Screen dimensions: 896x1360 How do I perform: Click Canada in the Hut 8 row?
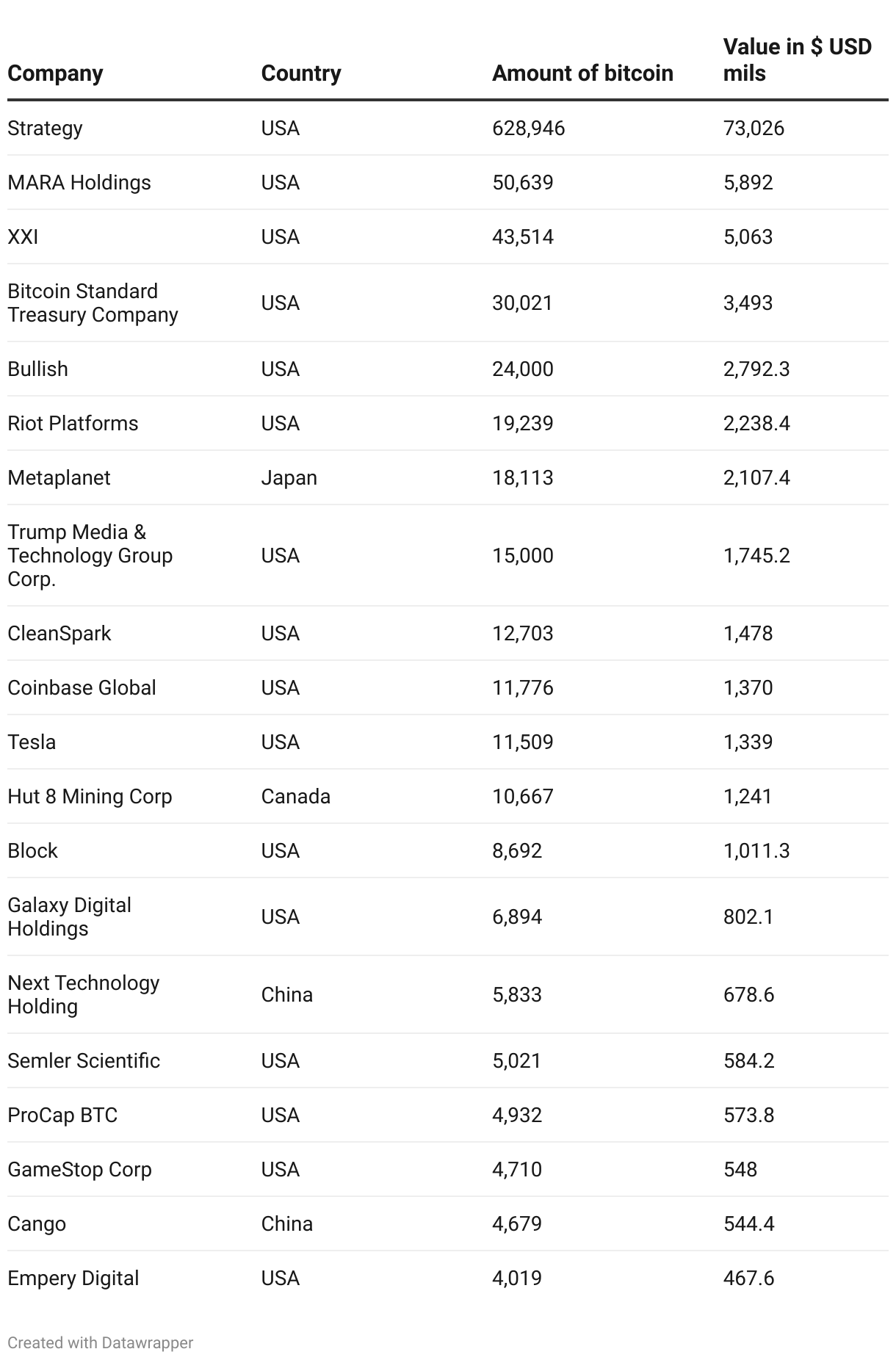[296, 797]
